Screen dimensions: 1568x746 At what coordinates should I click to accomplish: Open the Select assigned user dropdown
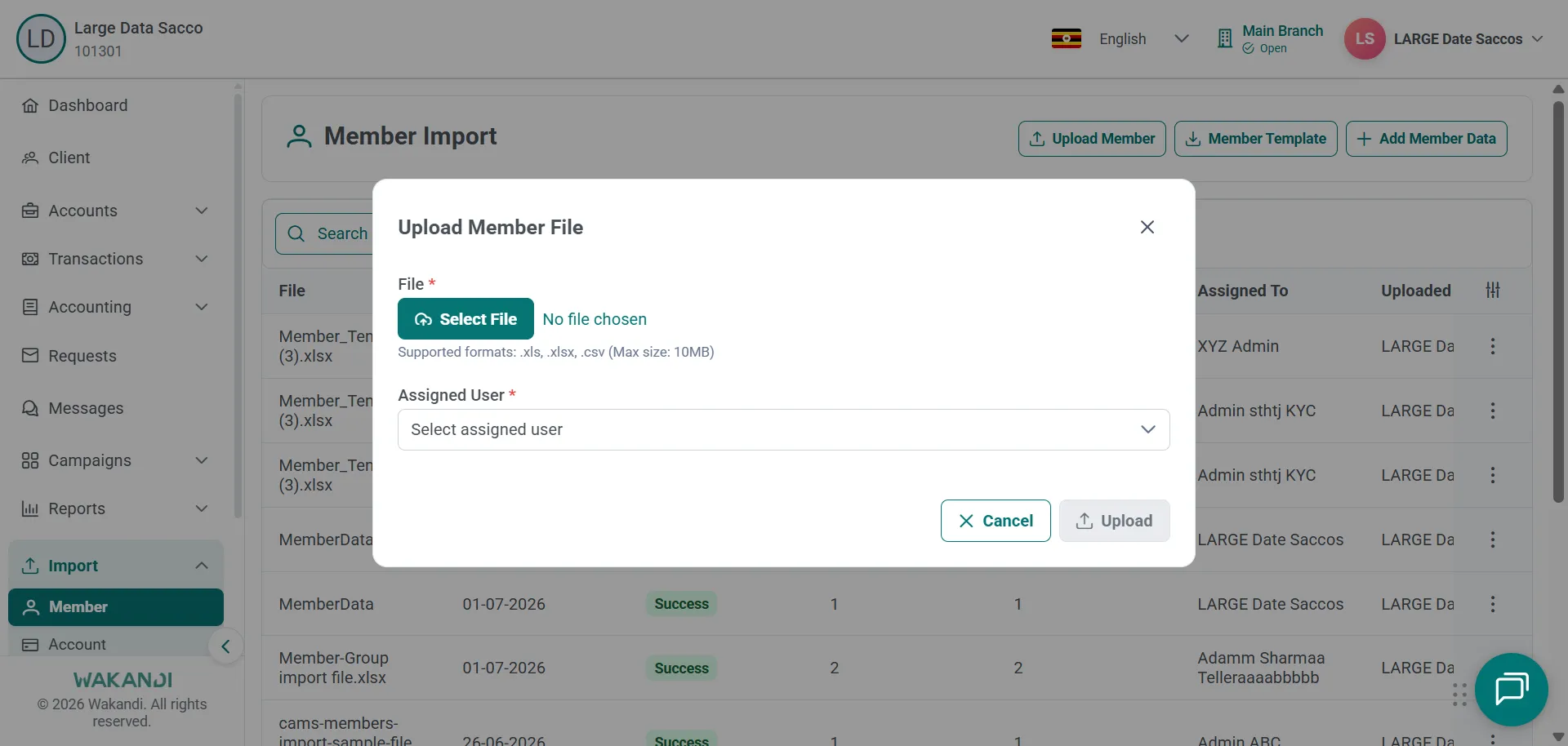(x=783, y=429)
